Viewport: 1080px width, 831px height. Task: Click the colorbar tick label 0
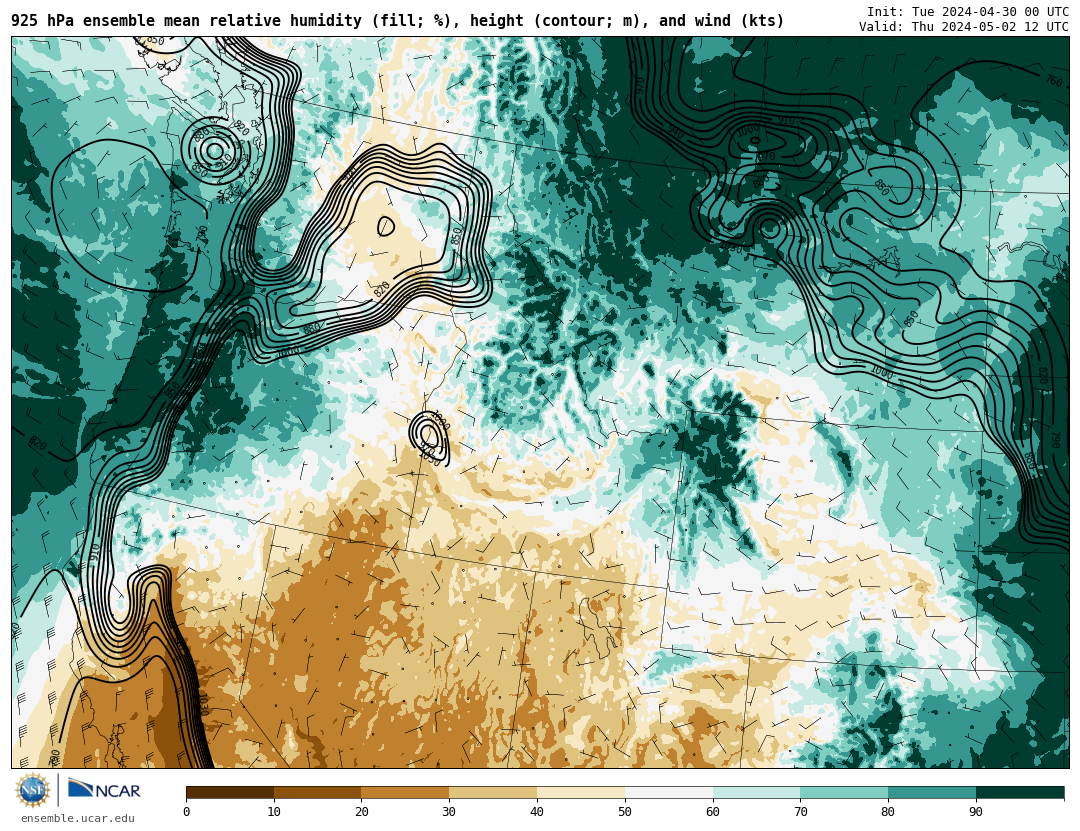click(x=187, y=812)
